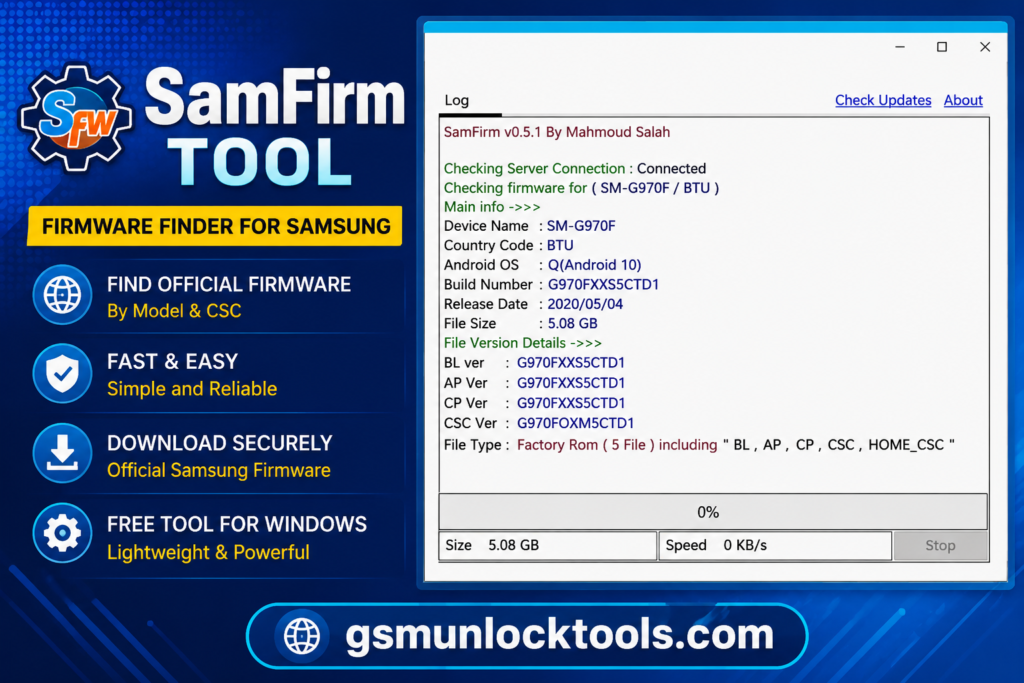
Task: Click the File Size value in the log
Action: [x=572, y=324]
